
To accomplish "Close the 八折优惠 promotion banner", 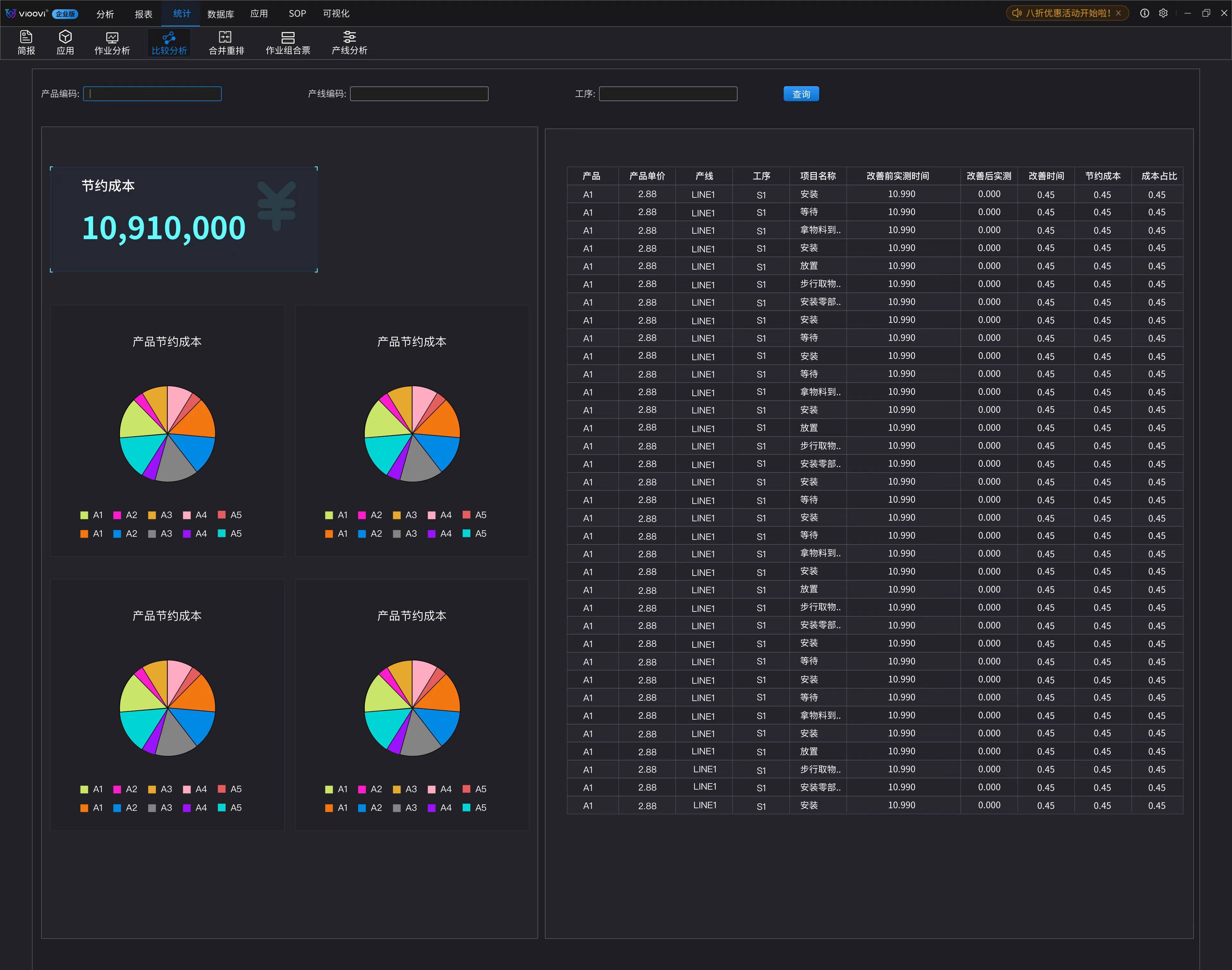I will [1118, 13].
